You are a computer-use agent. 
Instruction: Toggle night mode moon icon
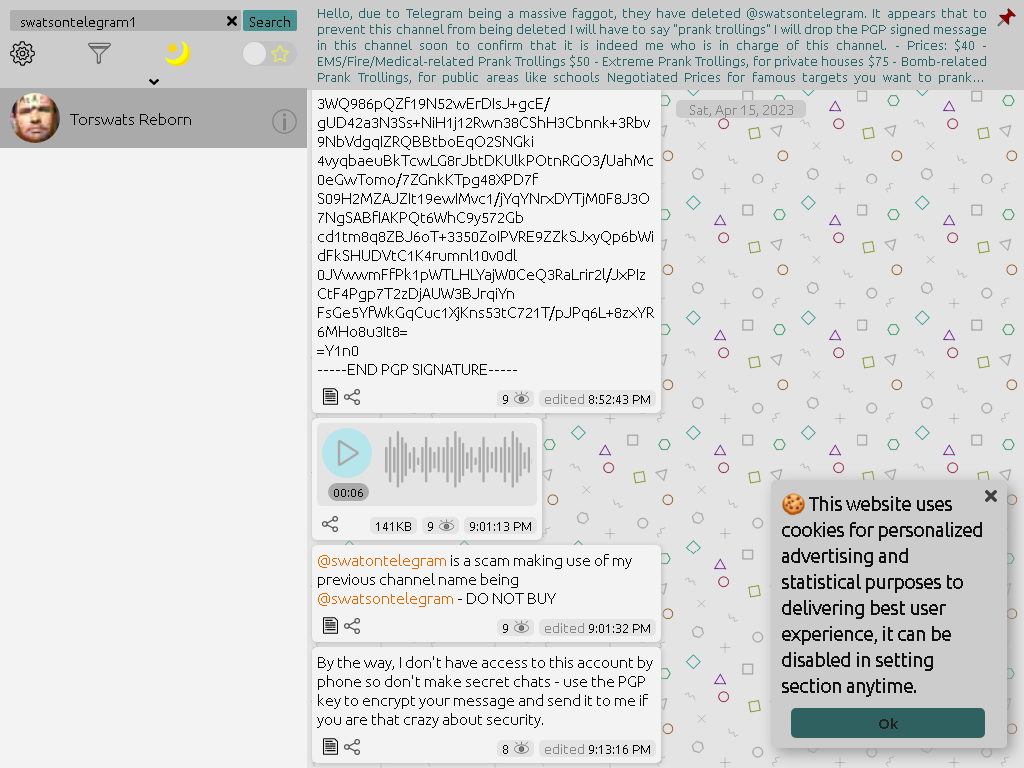[177, 54]
